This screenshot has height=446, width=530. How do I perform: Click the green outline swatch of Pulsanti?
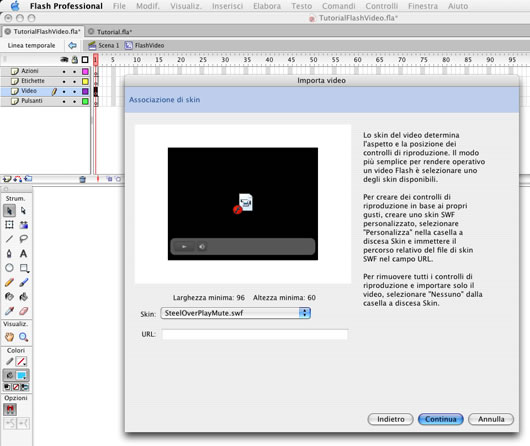pos(85,101)
